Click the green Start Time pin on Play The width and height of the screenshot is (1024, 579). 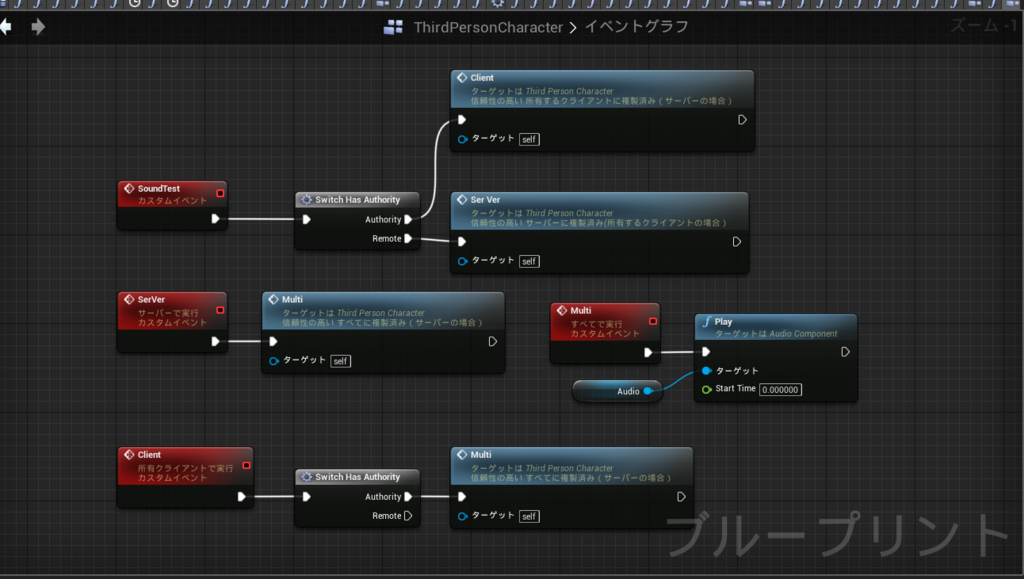pos(707,390)
